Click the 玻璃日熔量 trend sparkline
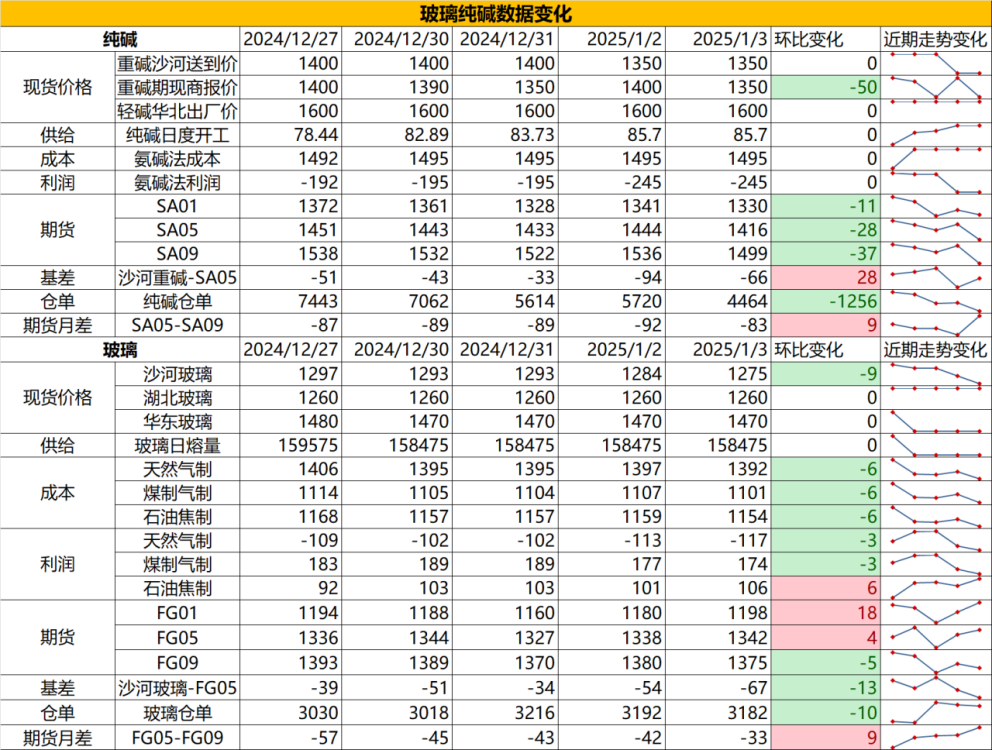The image size is (992, 750). click(x=936, y=446)
